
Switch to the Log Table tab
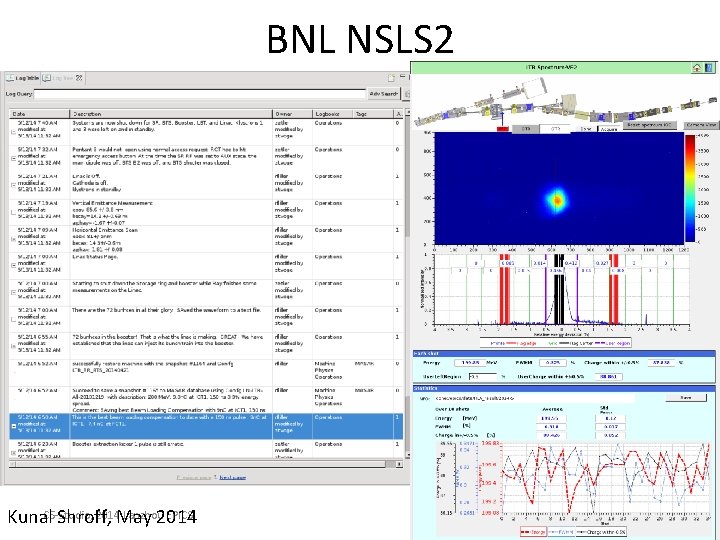pyautogui.click(x=22, y=78)
